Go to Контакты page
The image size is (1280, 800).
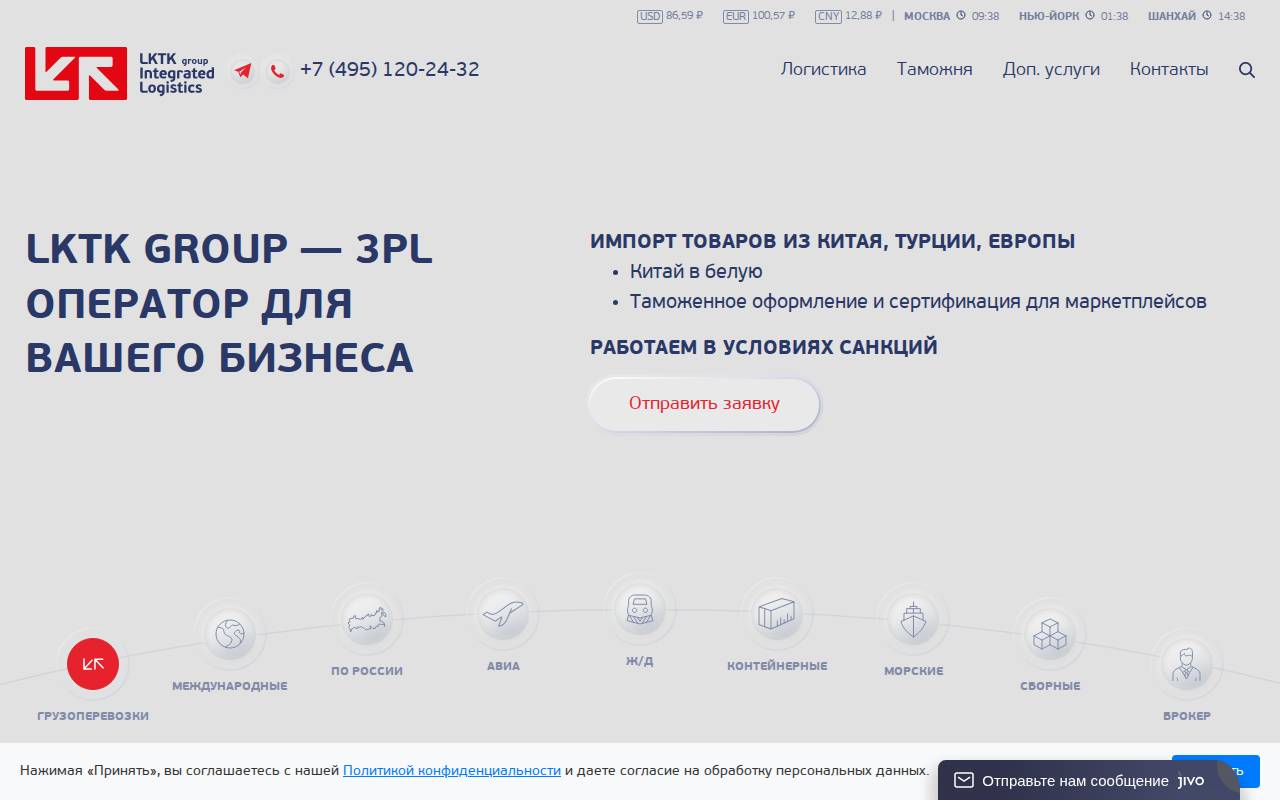point(1169,70)
